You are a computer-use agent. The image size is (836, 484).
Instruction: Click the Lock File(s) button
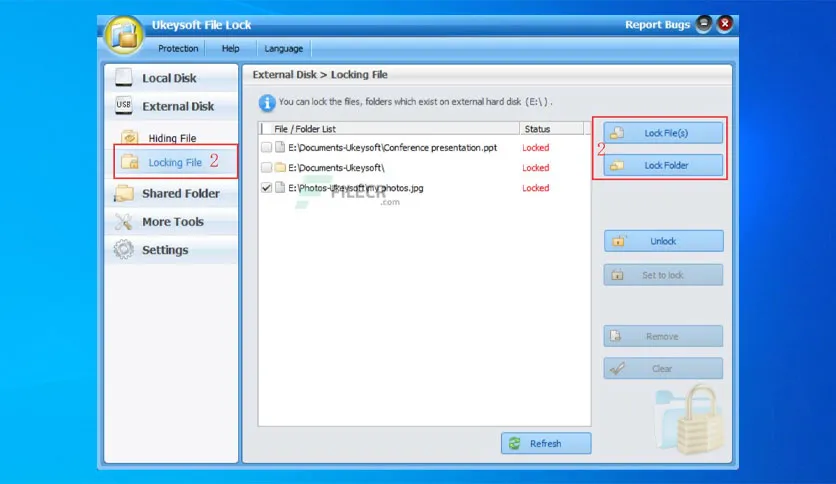tap(663, 133)
